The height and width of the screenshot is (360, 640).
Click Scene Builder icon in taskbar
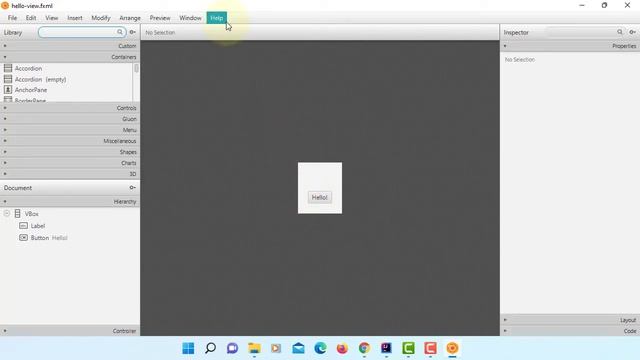pyautogui.click(x=452, y=348)
